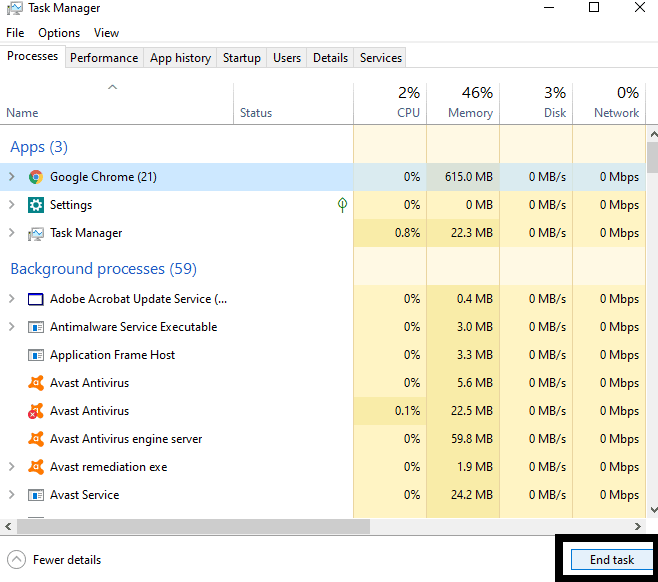Click the Avast Service icon

(x=36, y=495)
